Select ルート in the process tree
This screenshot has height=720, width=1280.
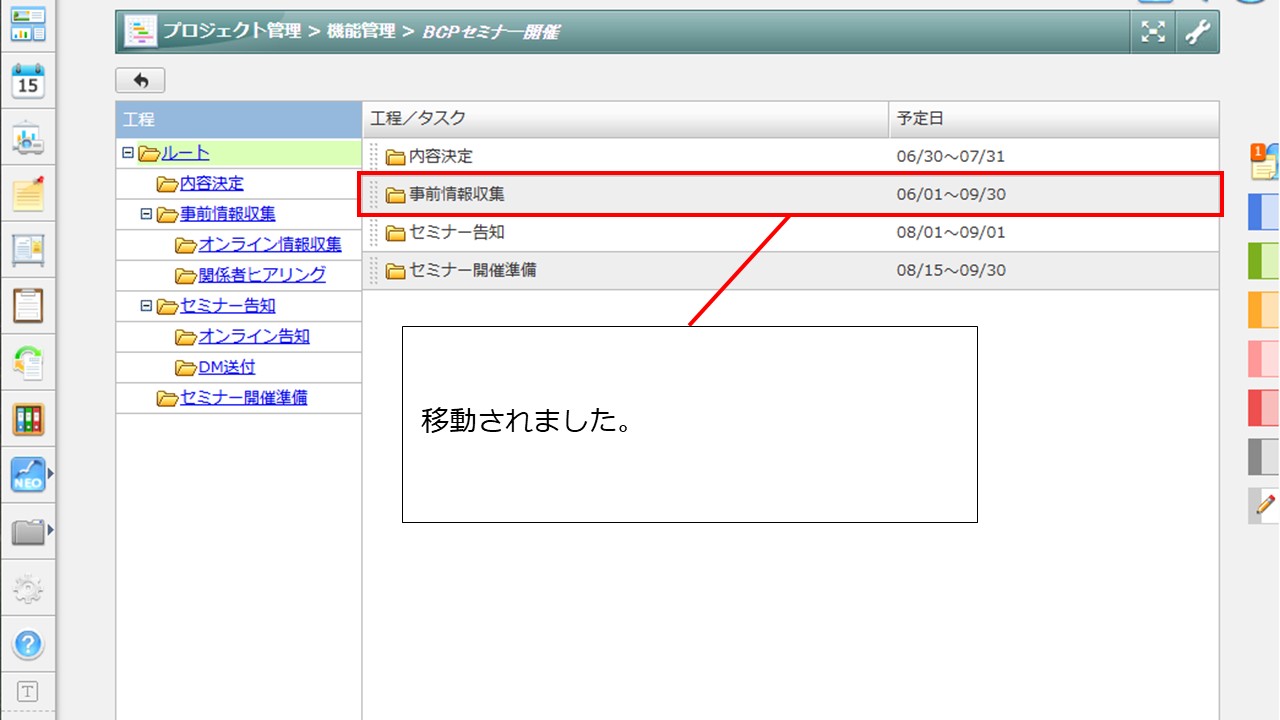coord(186,153)
